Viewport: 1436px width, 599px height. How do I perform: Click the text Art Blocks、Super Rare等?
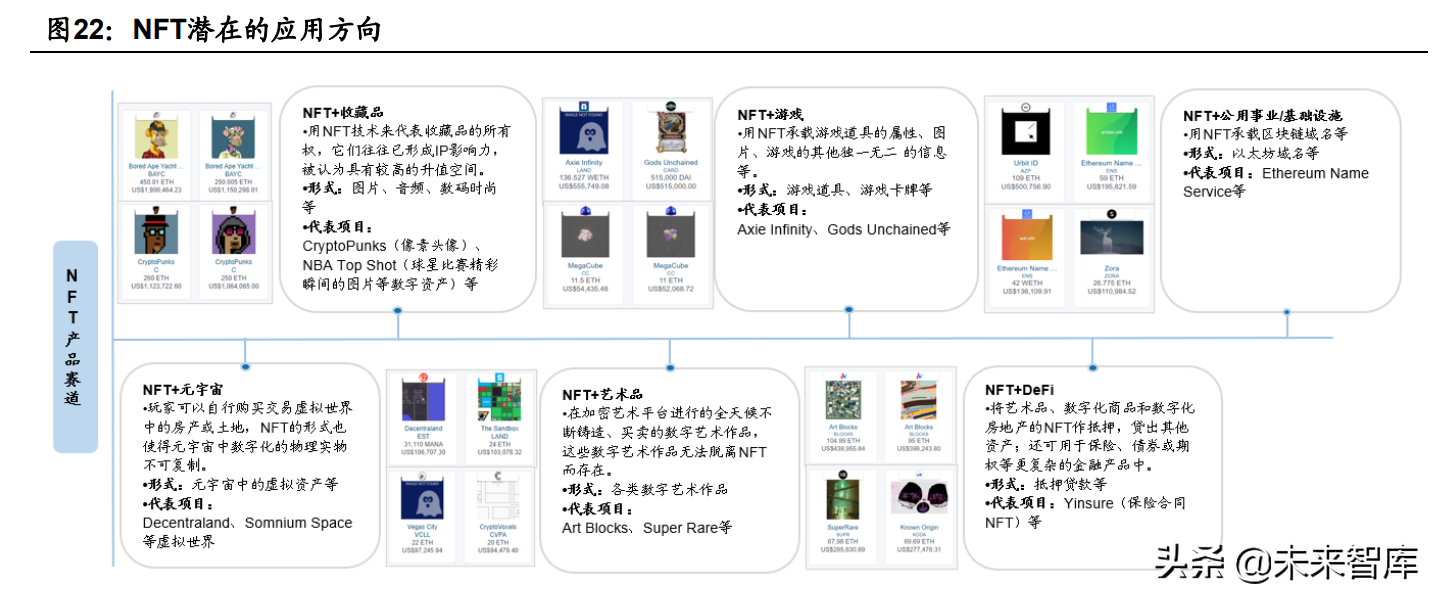[647, 528]
